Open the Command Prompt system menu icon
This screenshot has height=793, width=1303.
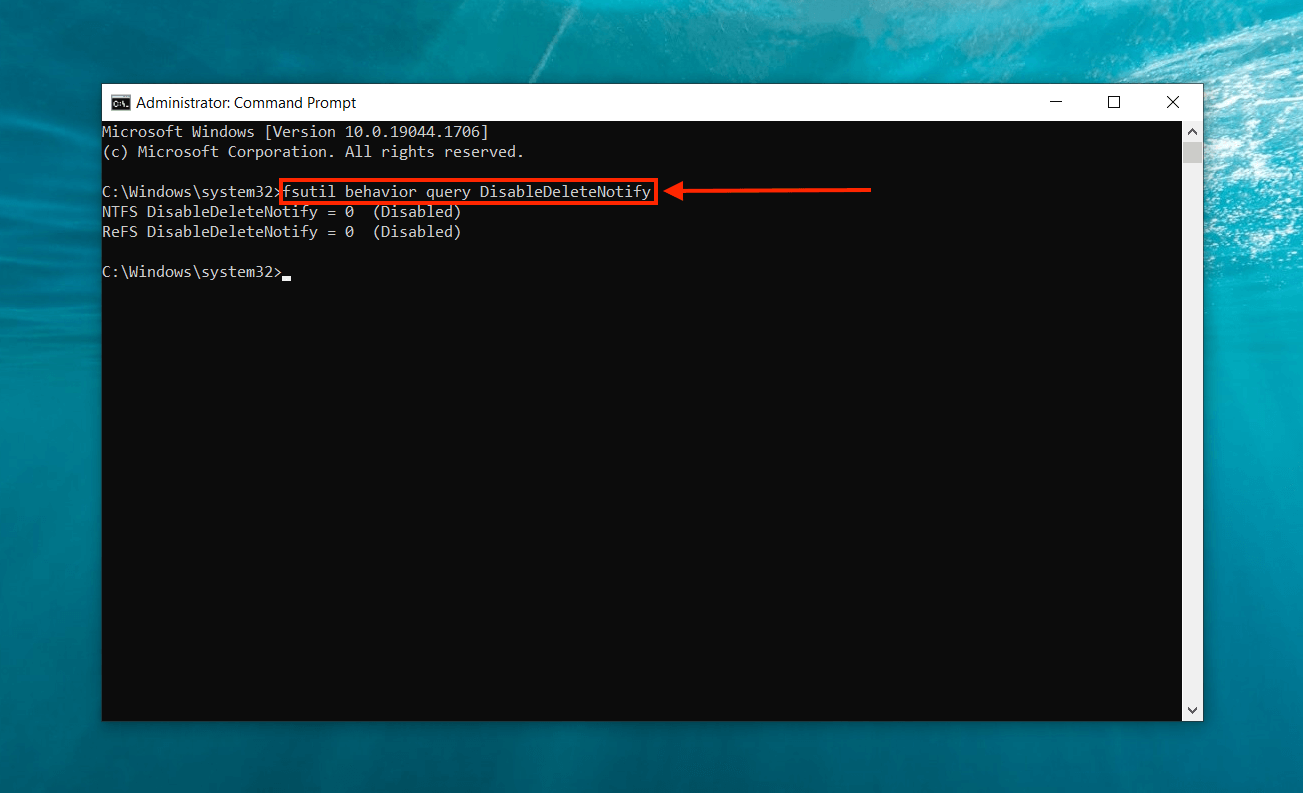[120, 103]
